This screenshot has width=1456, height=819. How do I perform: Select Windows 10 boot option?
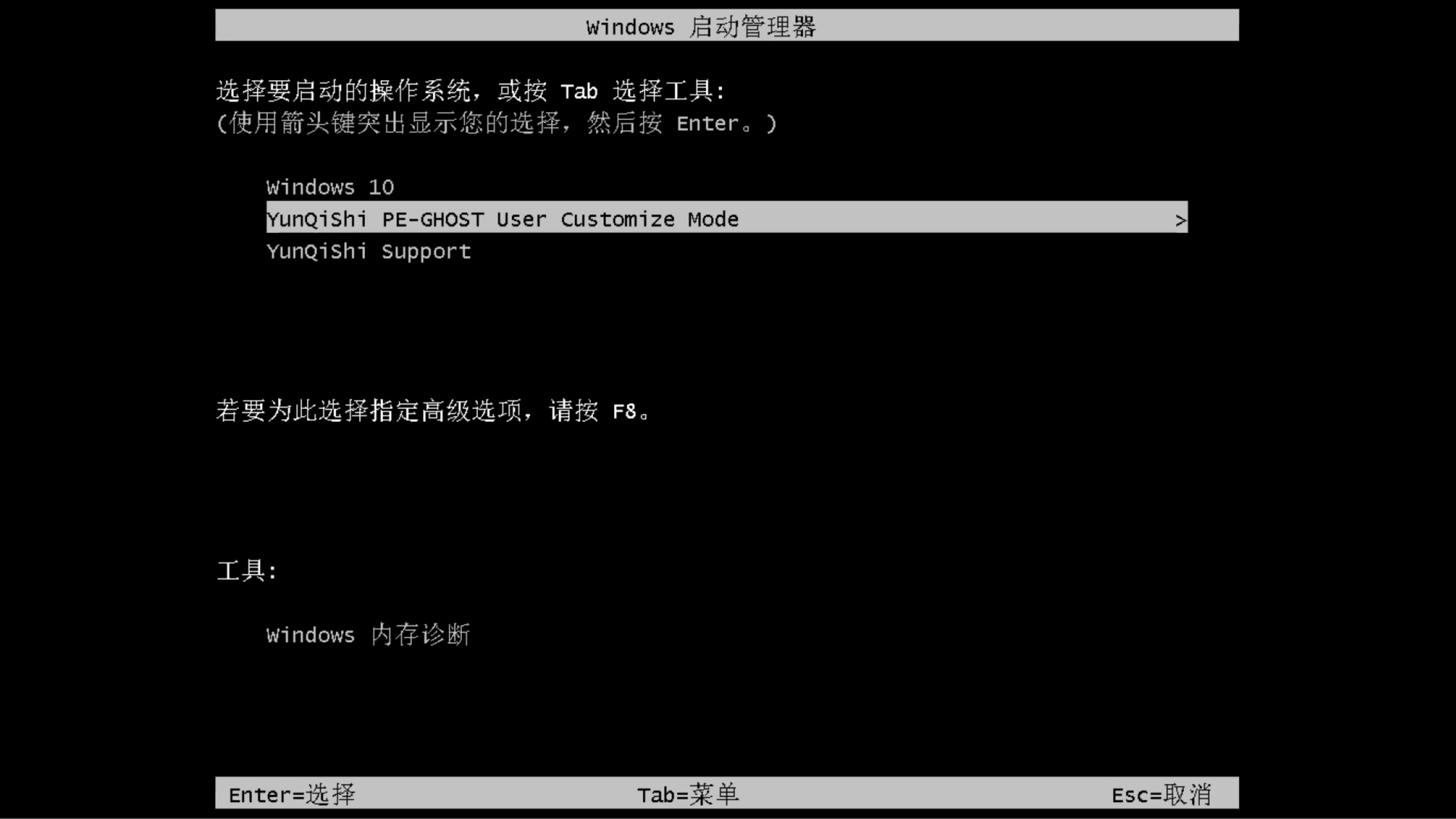[329, 186]
